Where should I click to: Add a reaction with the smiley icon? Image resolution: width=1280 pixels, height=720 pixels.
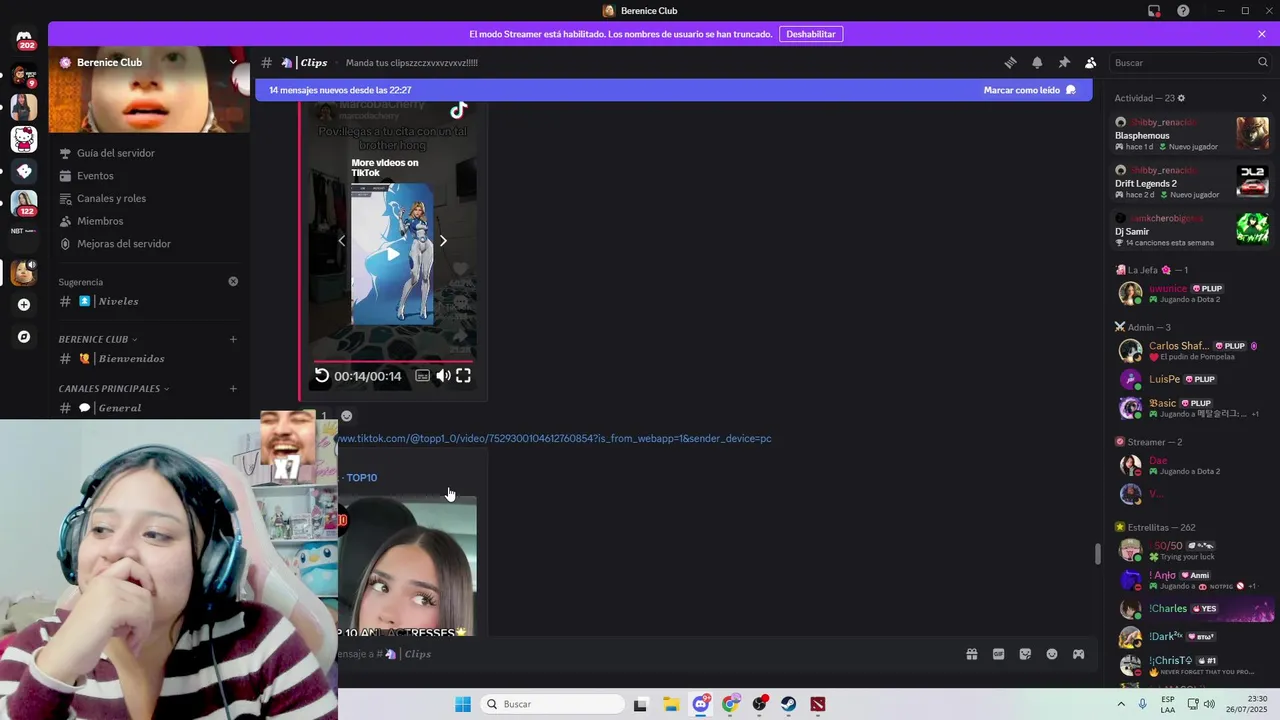[346, 416]
